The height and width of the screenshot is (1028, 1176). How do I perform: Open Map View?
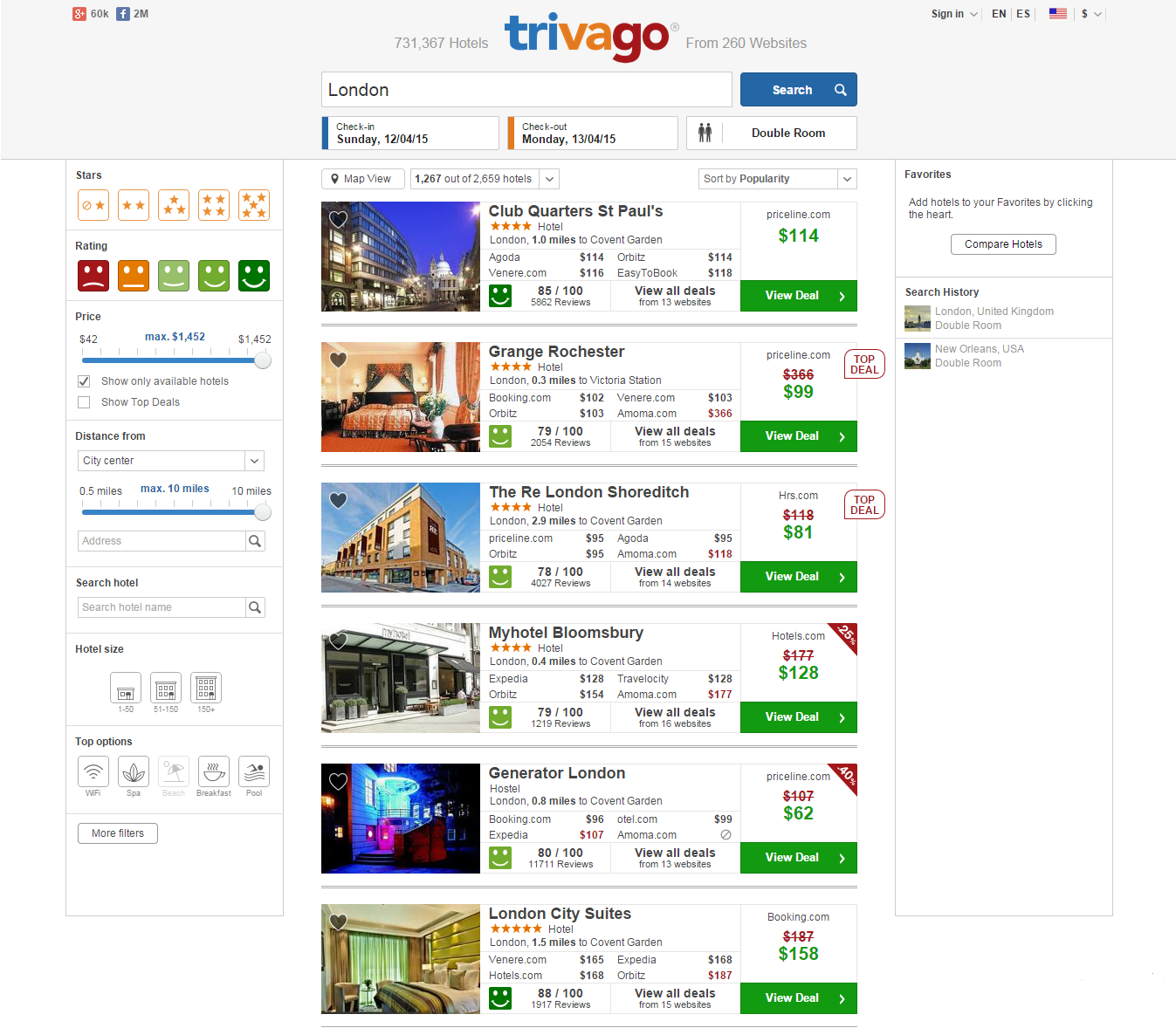[x=363, y=179]
